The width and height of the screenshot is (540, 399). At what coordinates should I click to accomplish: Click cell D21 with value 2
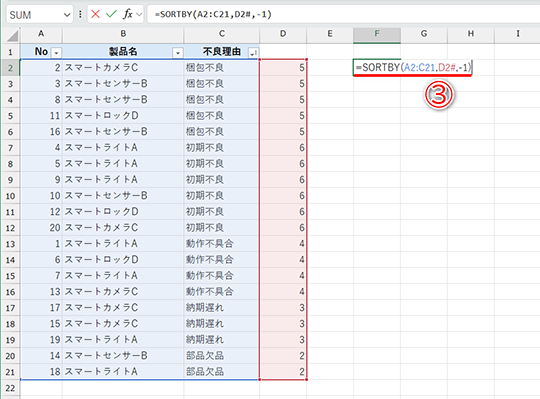click(283, 372)
